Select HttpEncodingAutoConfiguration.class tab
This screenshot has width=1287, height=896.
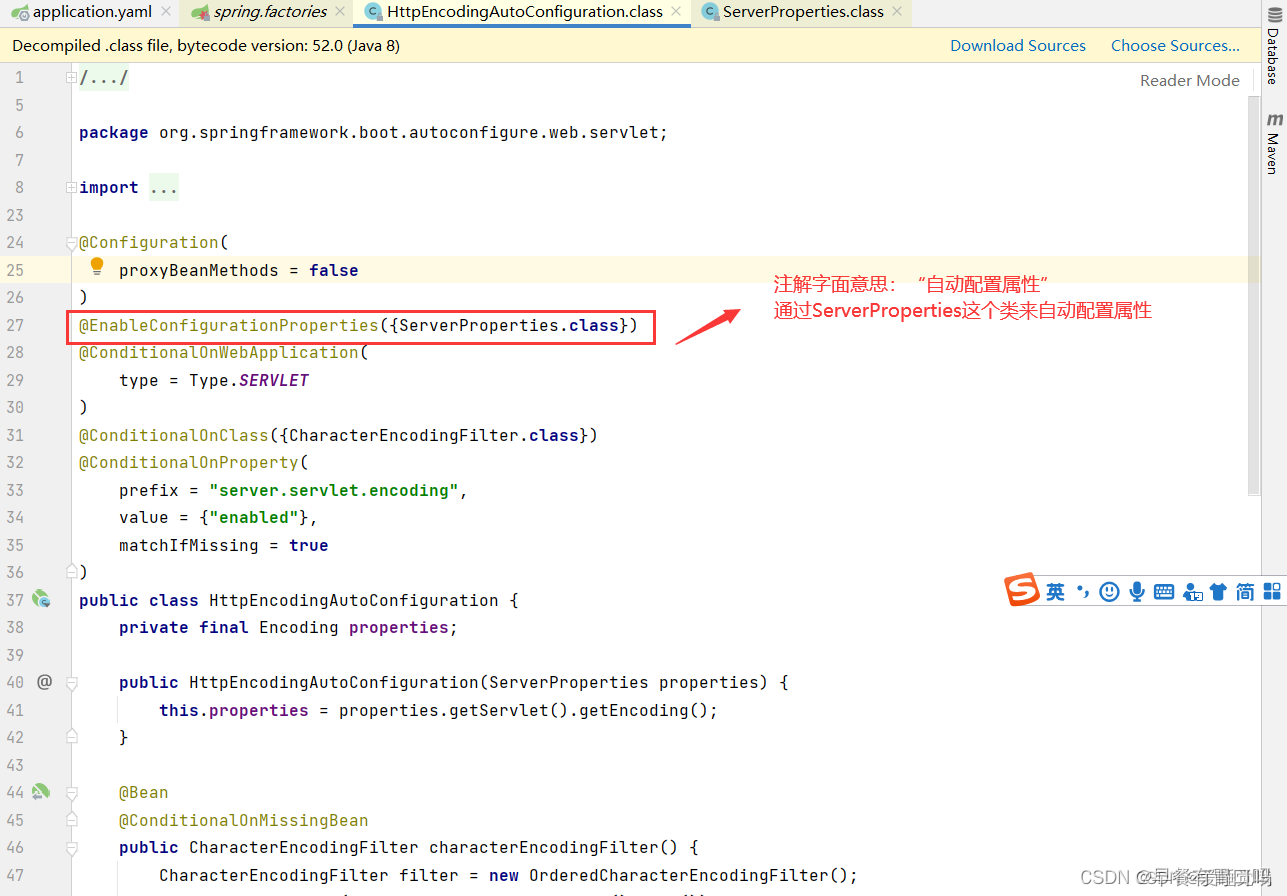tap(523, 12)
